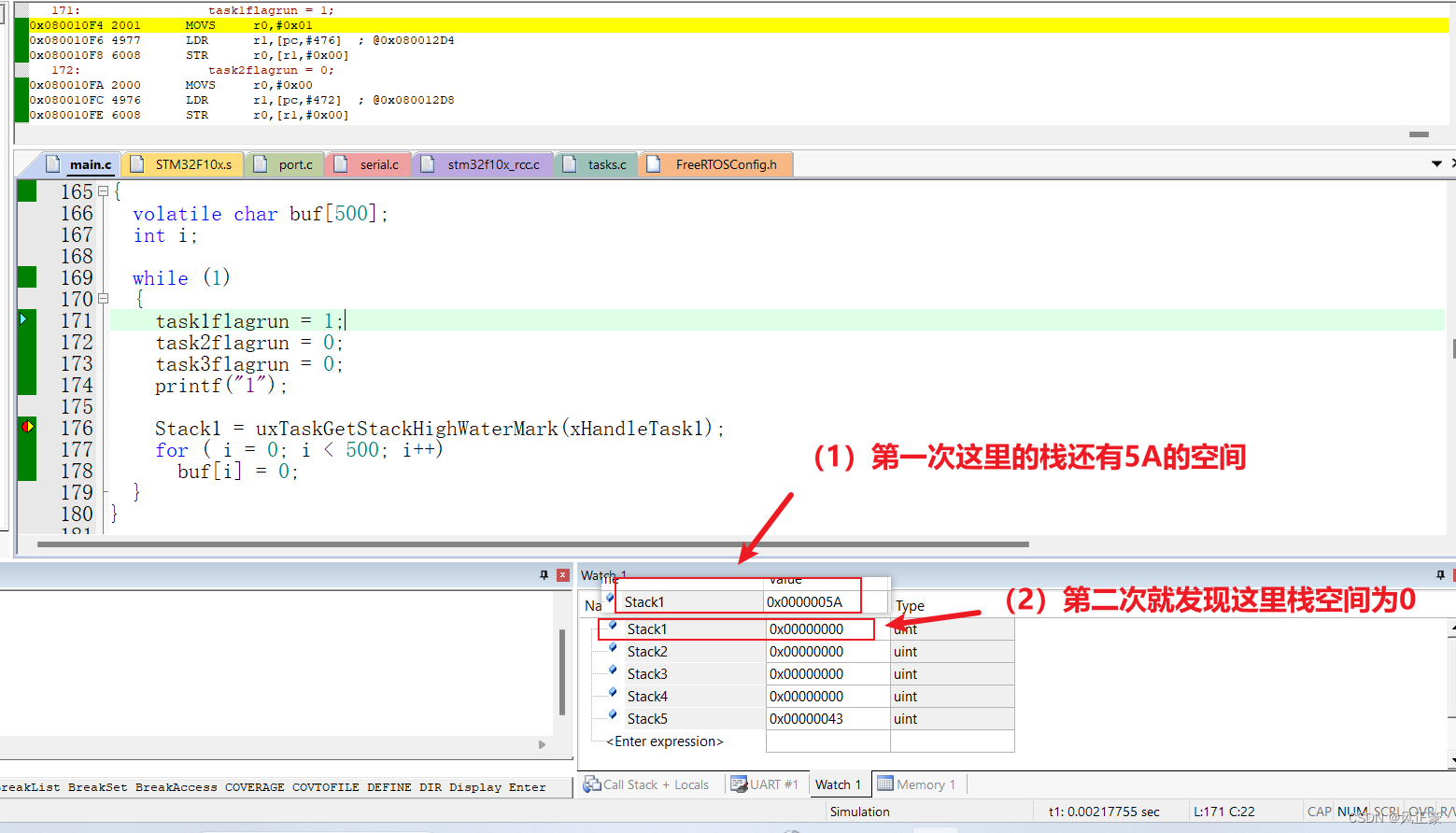Click the t1 time readout in status bar
This screenshot has width=1456, height=833.
(x=1104, y=812)
